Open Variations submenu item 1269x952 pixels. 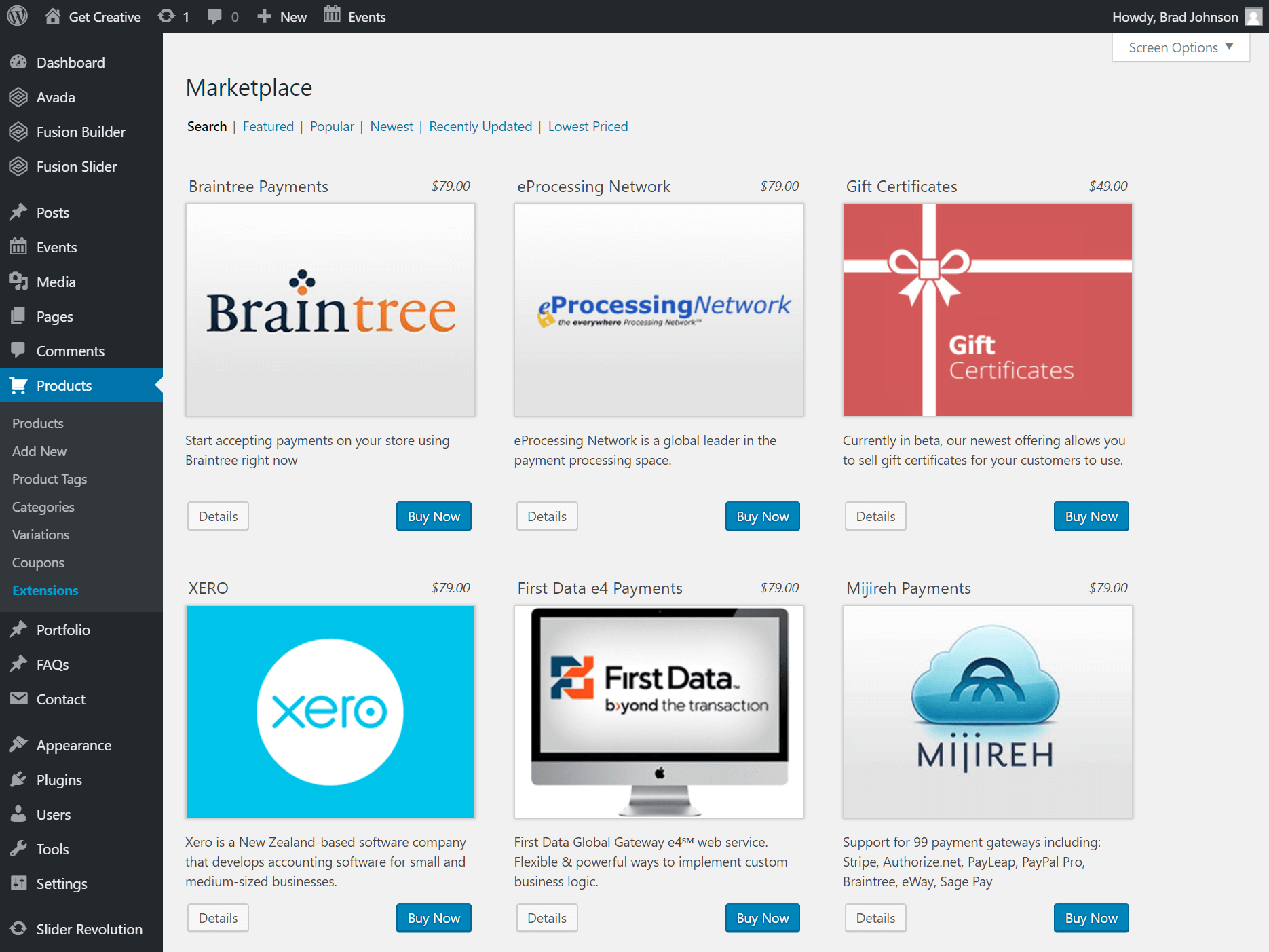[41, 535]
